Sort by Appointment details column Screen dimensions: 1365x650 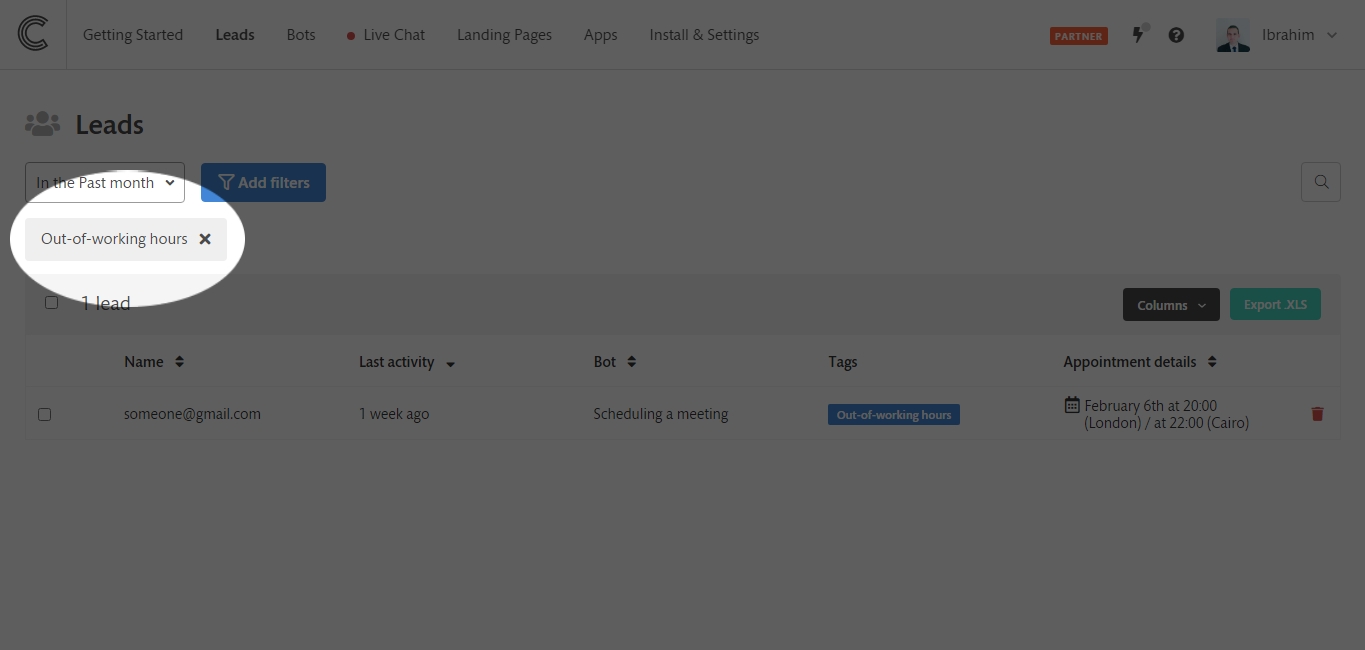1140,362
